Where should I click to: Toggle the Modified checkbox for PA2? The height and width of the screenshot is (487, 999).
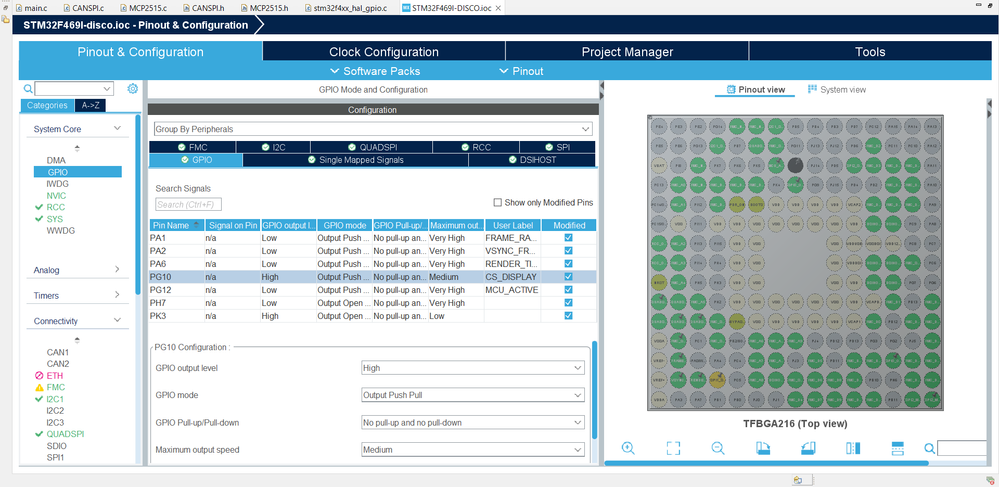coord(568,251)
